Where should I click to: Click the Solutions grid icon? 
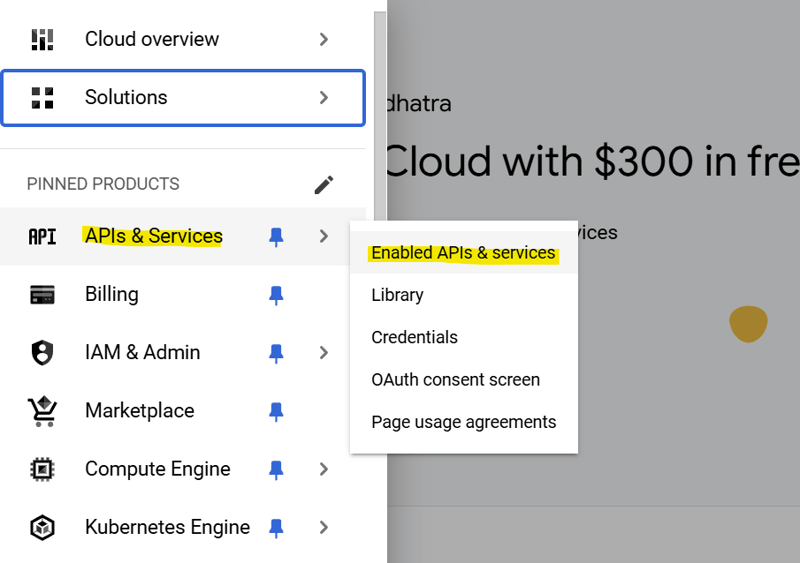point(42,98)
